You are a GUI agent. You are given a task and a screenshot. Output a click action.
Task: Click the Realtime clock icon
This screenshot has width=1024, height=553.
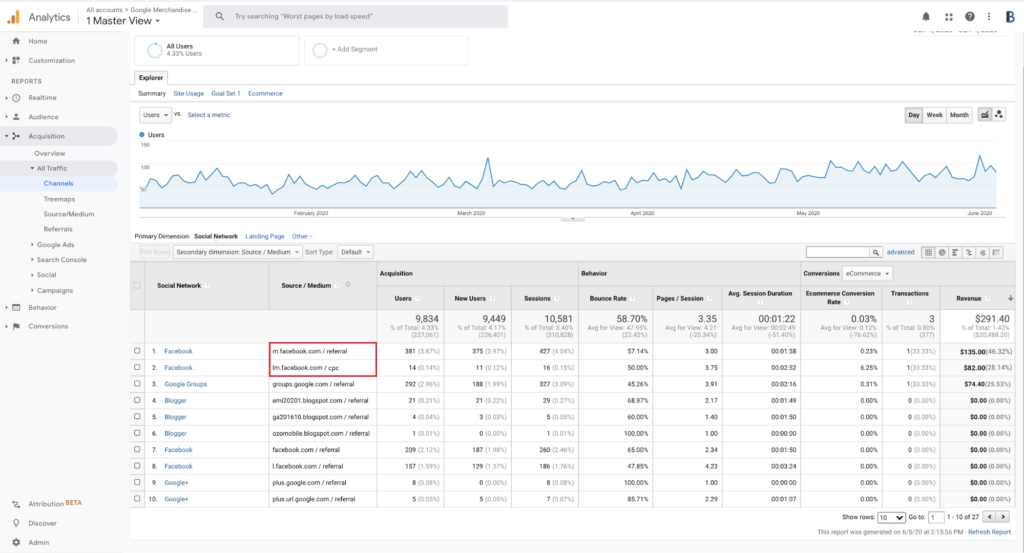point(16,97)
